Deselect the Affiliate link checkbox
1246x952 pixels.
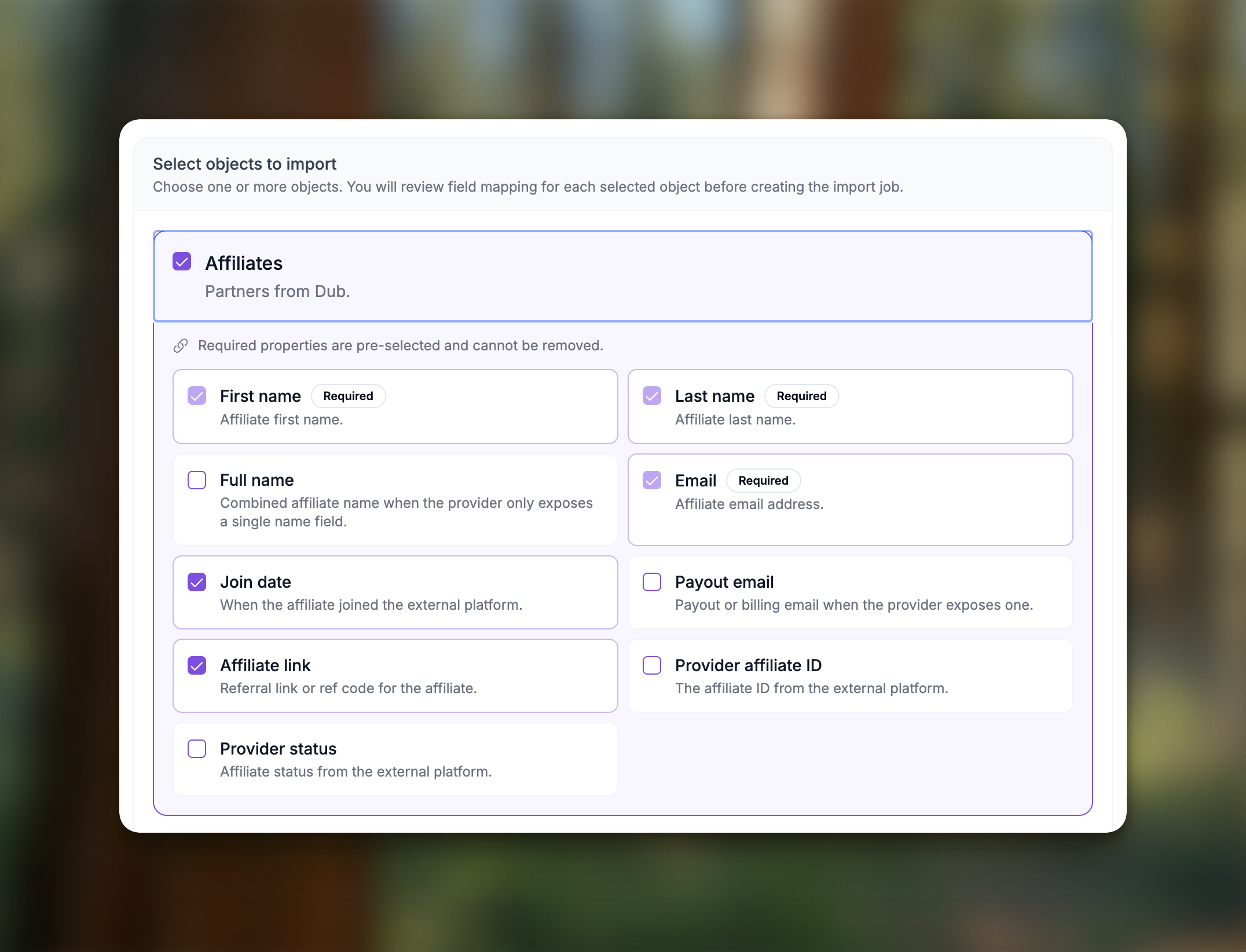tap(197, 665)
